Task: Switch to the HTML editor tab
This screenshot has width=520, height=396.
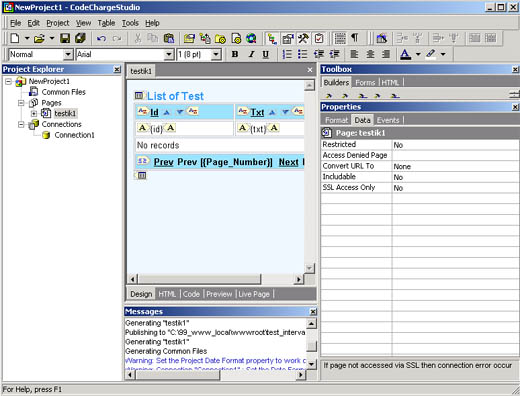Action: pyautogui.click(x=167, y=294)
